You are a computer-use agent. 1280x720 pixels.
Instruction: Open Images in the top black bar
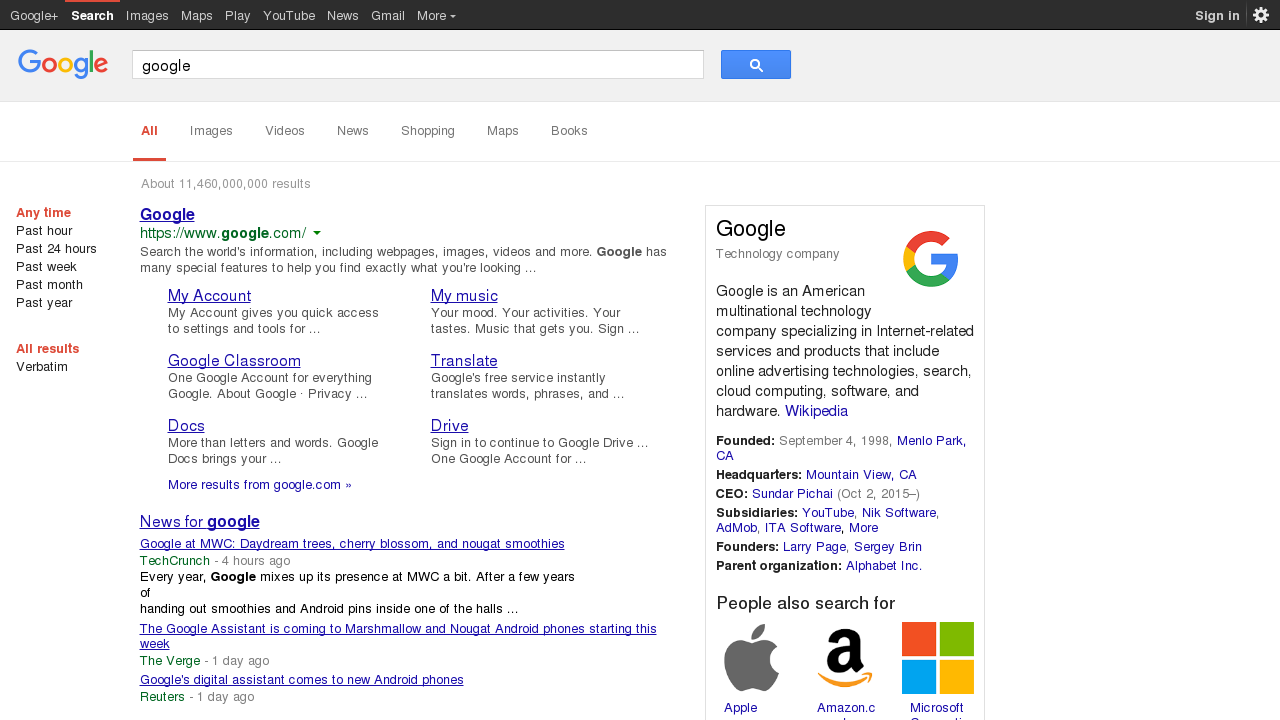click(147, 15)
